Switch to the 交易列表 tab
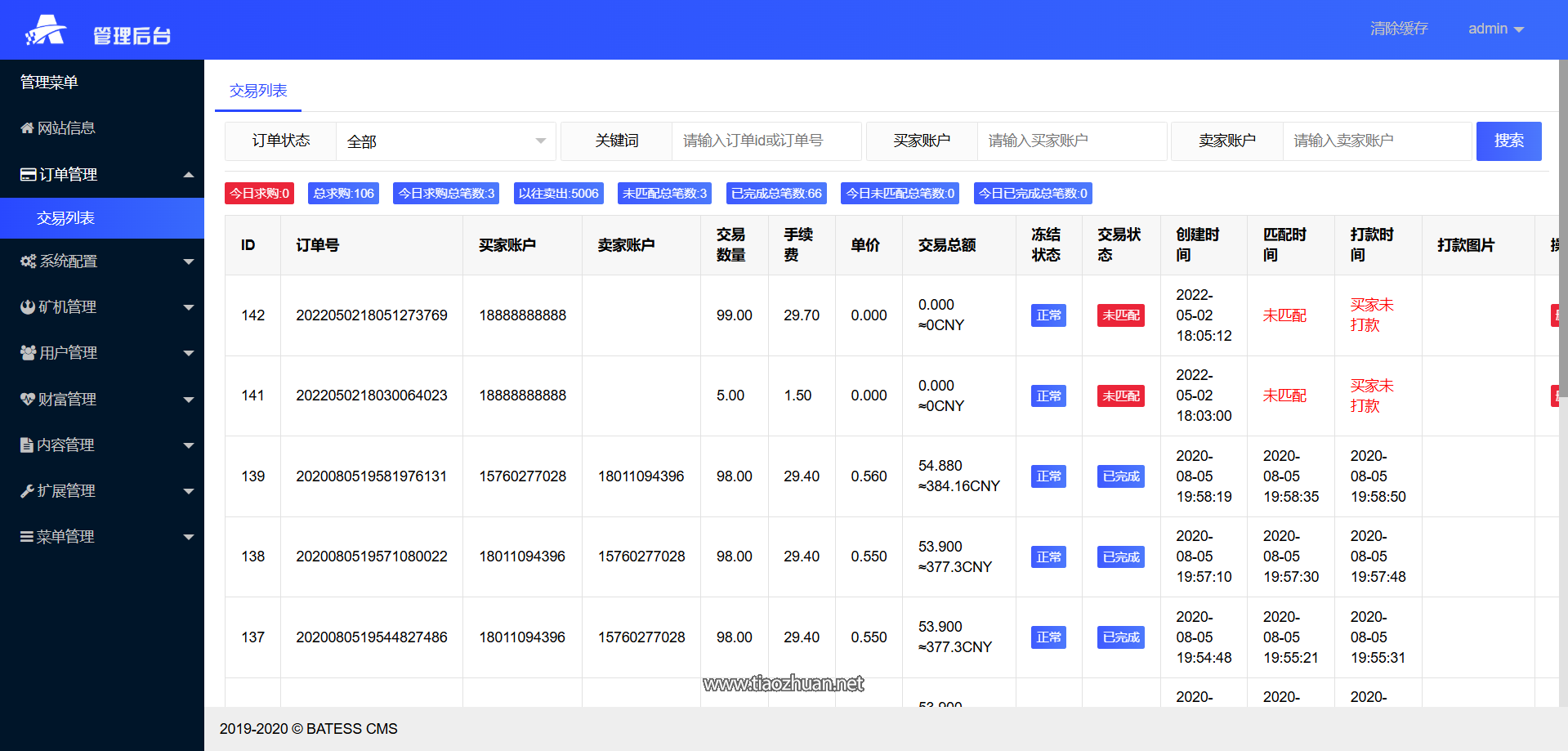This screenshot has height=751, width=1568. click(x=258, y=91)
